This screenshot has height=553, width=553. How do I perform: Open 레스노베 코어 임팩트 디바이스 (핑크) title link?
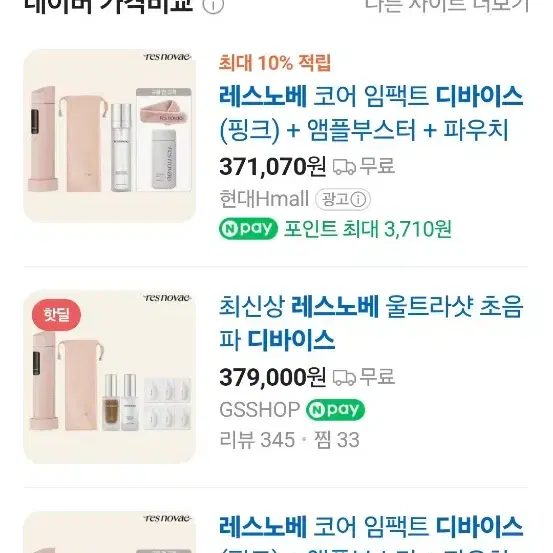(x=371, y=113)
